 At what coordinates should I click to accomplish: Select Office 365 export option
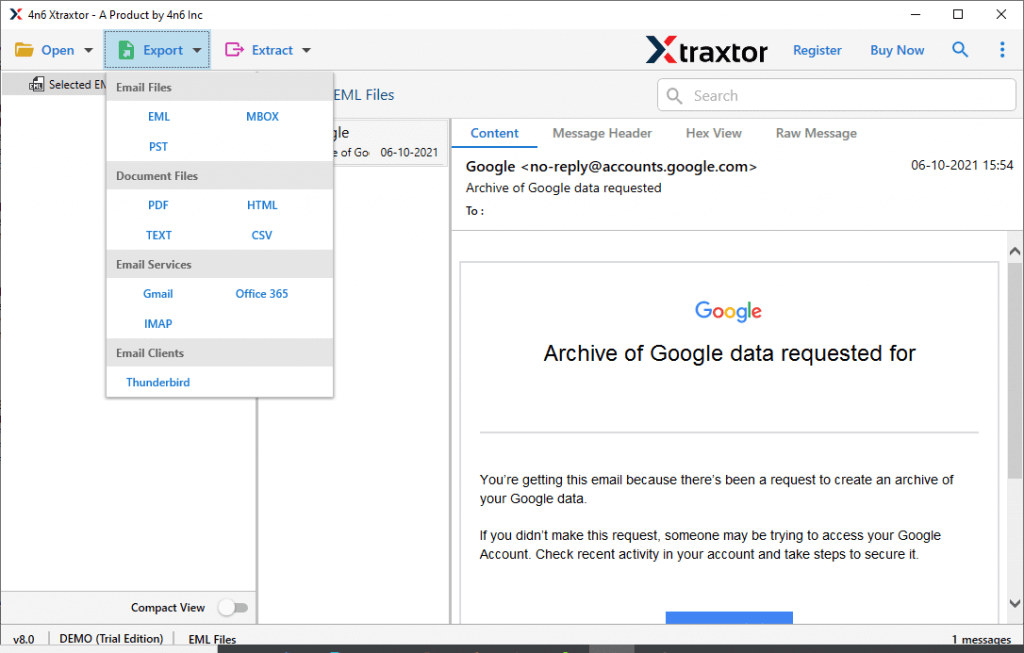[x=262, y=294]
